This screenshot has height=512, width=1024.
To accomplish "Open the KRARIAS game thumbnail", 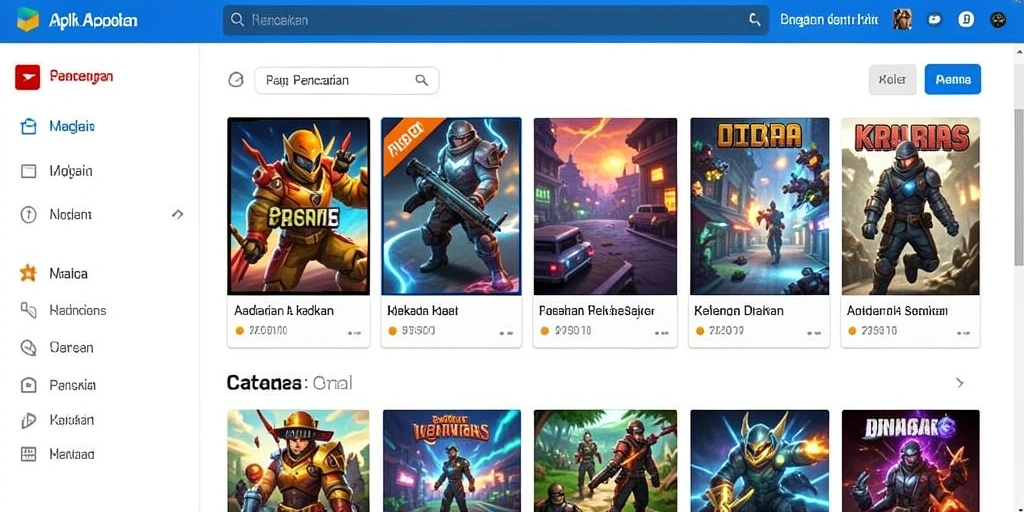I will point(910,206).
